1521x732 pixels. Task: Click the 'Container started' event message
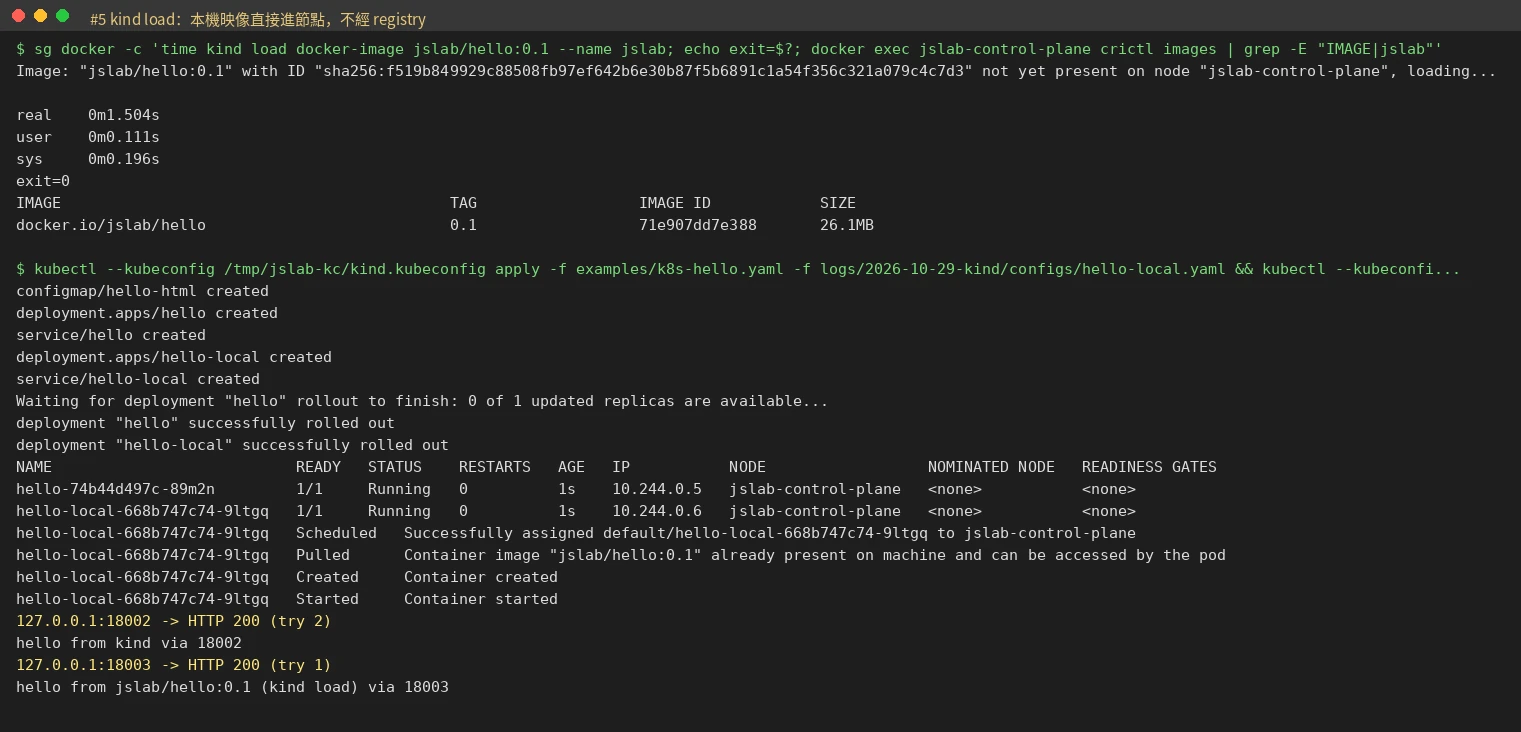[x=481, y=599]
